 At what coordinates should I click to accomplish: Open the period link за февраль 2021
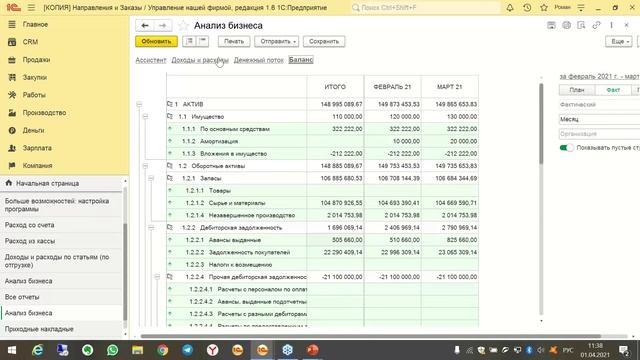599,76
